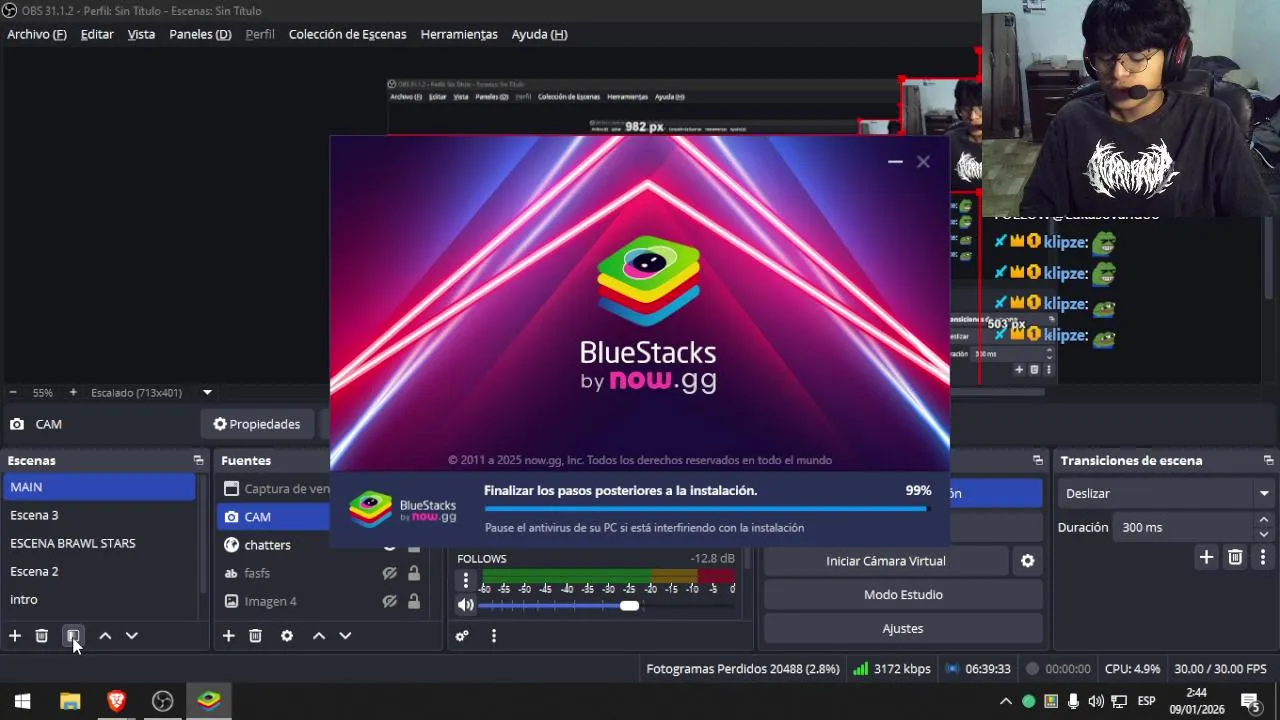Zoom in the preview with plus
Screen dimensions: 1280x720
[73, 393]
